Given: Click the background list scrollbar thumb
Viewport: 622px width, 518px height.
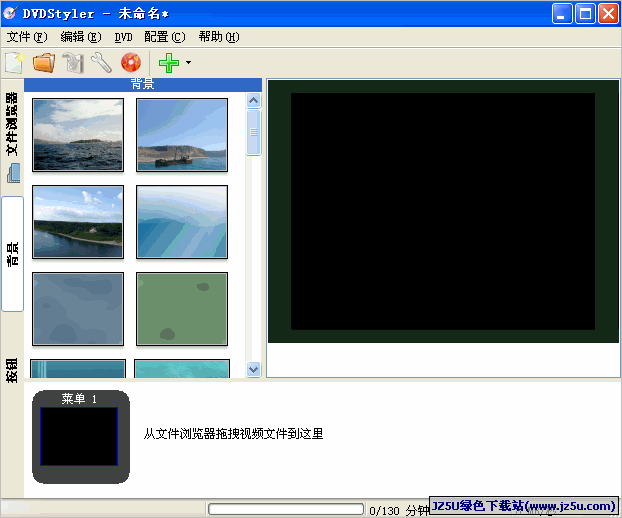Looking at the screenshot, I should click(x=253, y=132).
